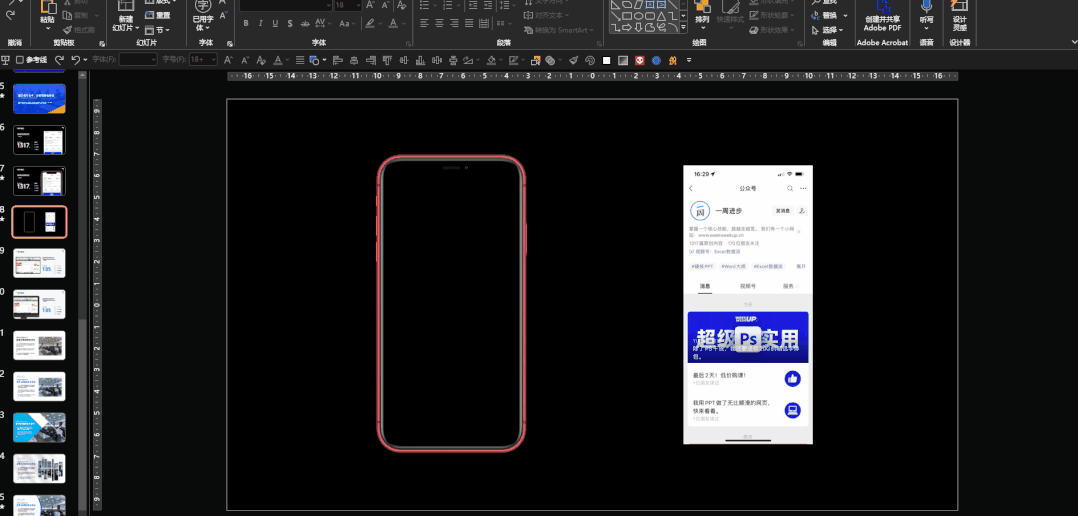Screen dimensions: 1078x516
Task: Click the Undo arrow in quick toolbar
Action: [x=75, y=60]
